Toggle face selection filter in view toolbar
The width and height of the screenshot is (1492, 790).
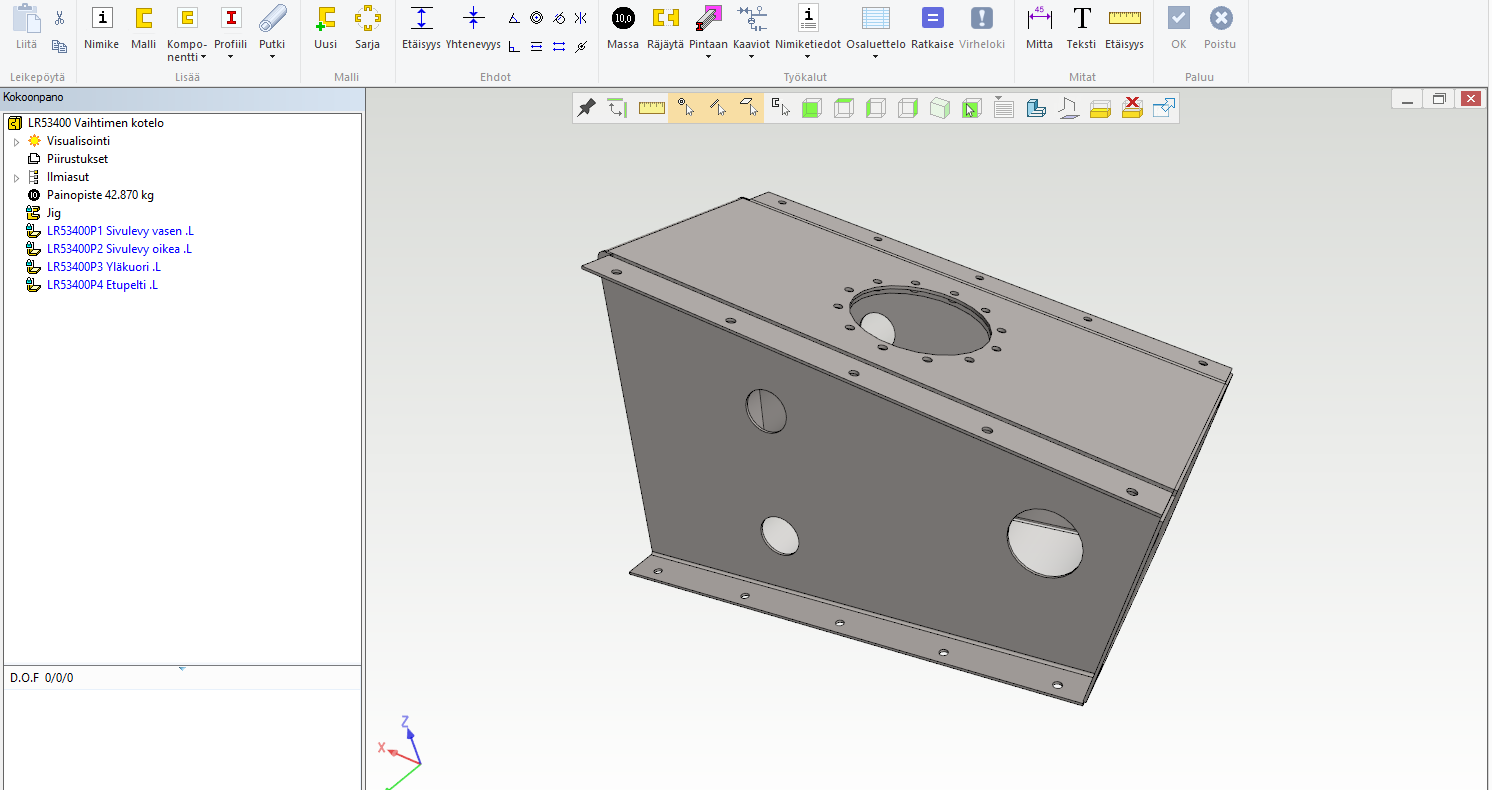pos(748,108)
